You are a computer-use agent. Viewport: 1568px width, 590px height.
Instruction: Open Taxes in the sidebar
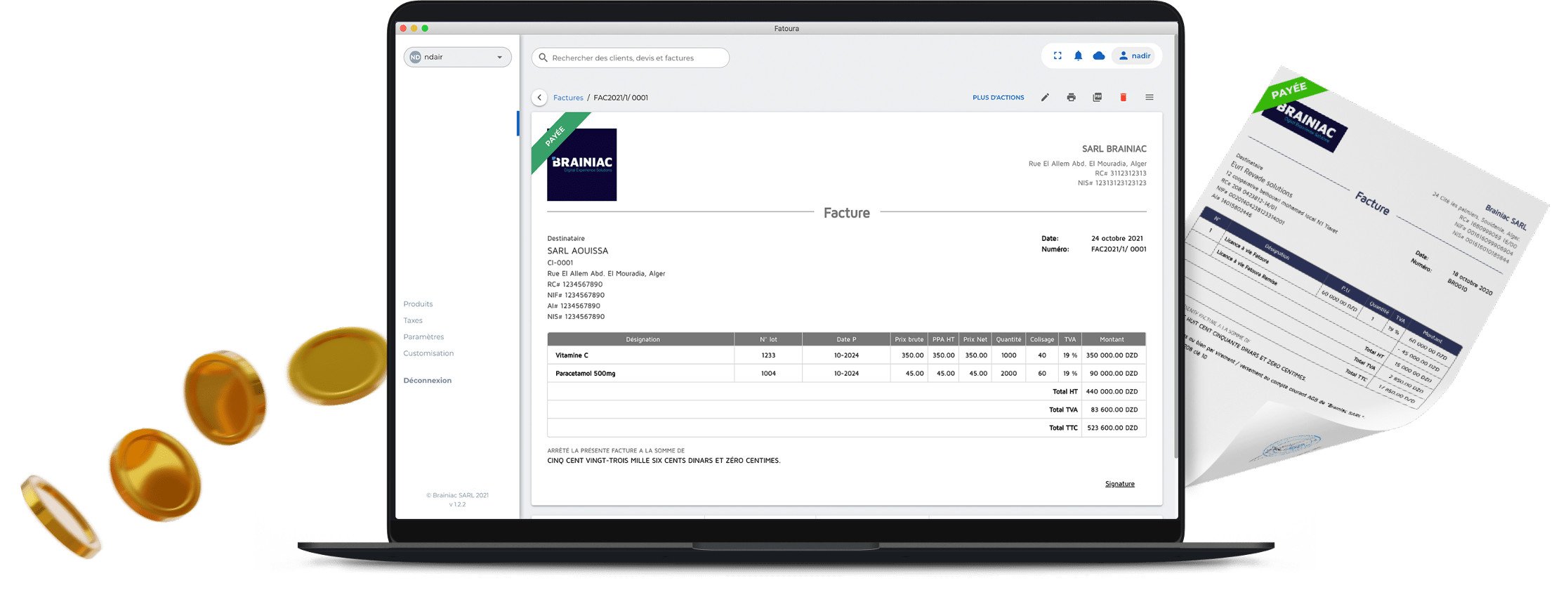[x=413, y=320]
